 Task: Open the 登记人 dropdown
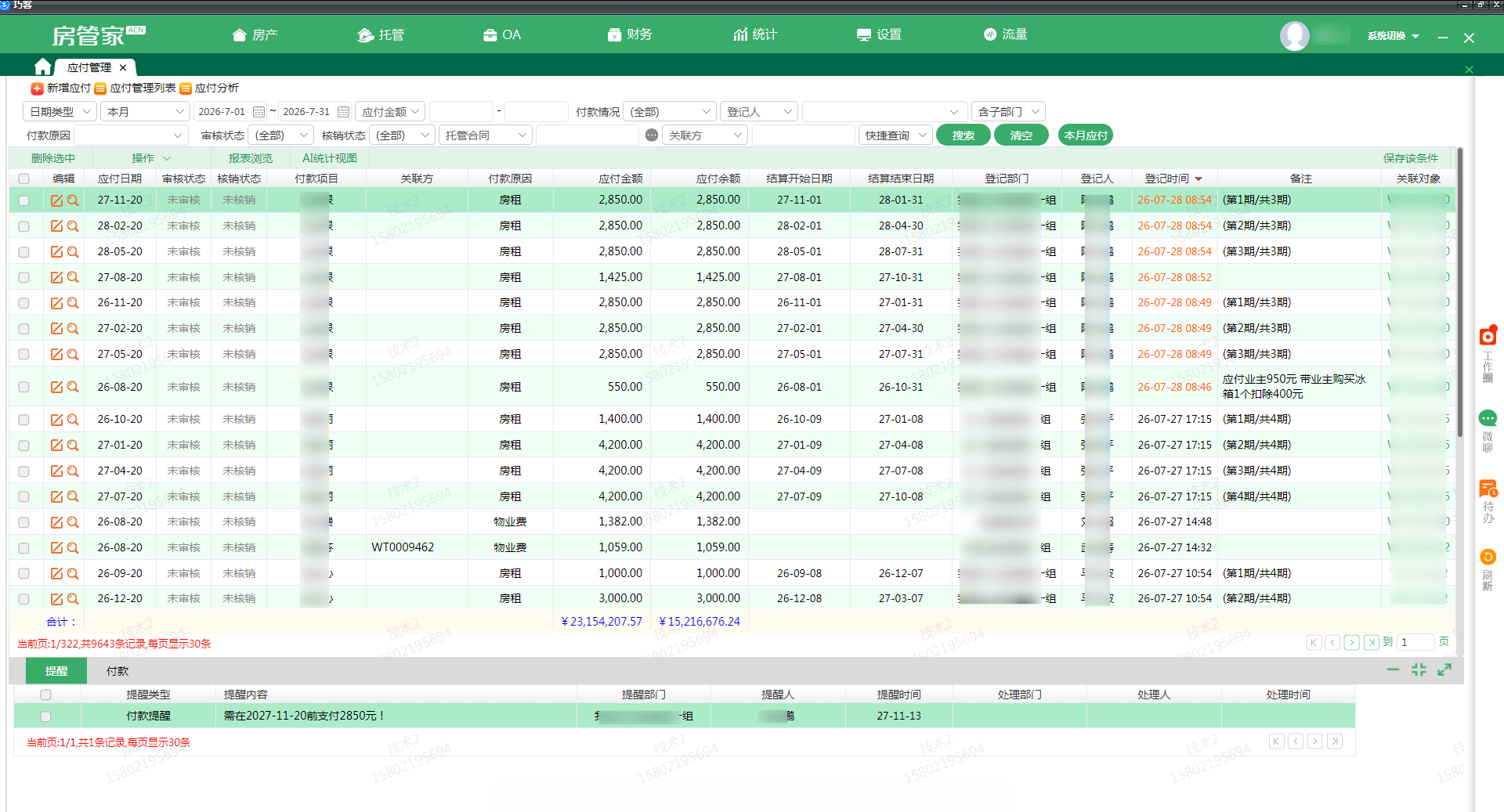coord(759,112)
